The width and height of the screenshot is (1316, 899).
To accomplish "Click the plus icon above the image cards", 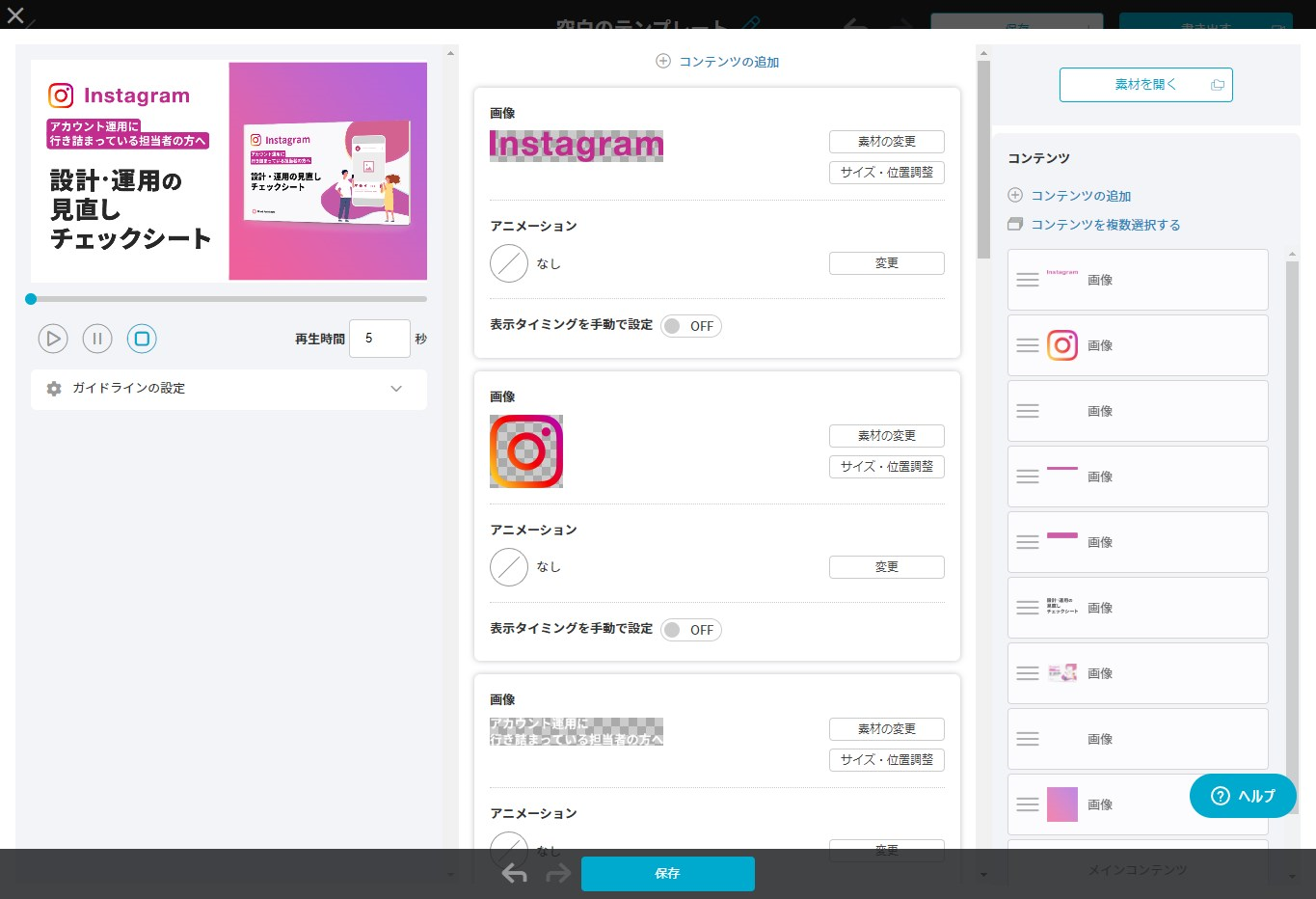I will point(663,61).
